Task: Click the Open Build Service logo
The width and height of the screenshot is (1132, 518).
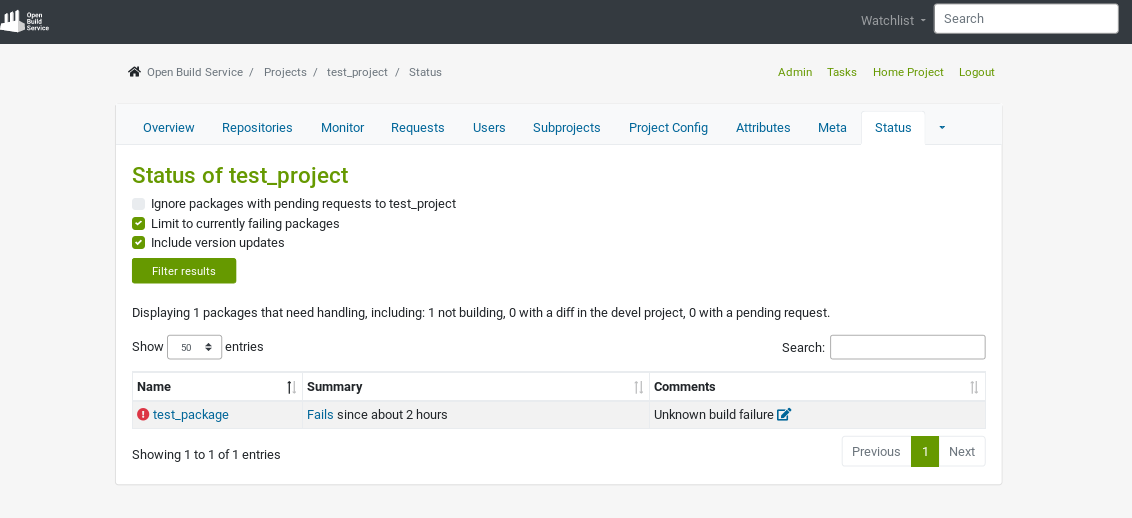Action: pyautogui.click(x=24, y=22)
